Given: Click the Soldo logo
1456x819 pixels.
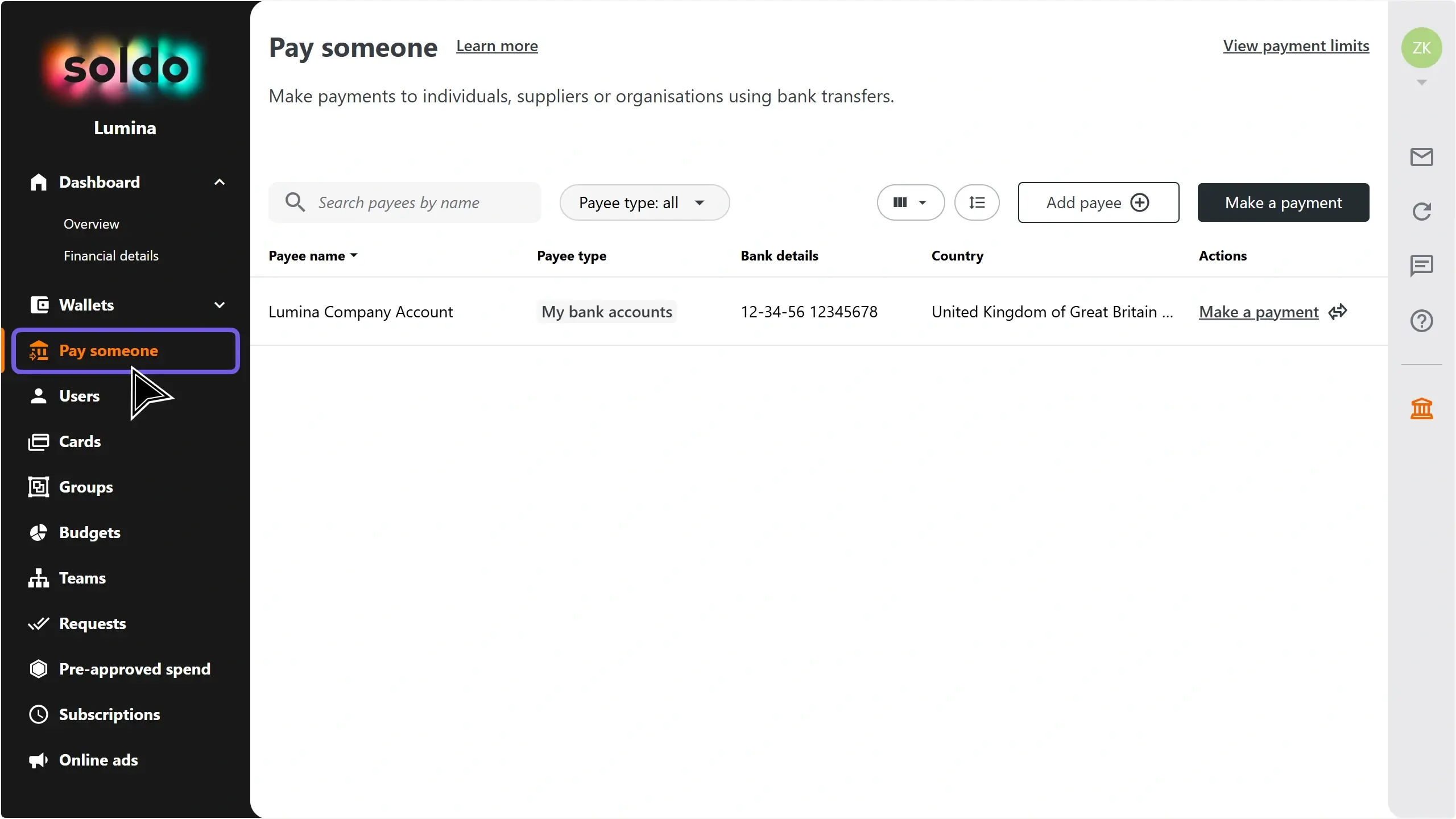Looking at the screenshot, I should 125,68.
